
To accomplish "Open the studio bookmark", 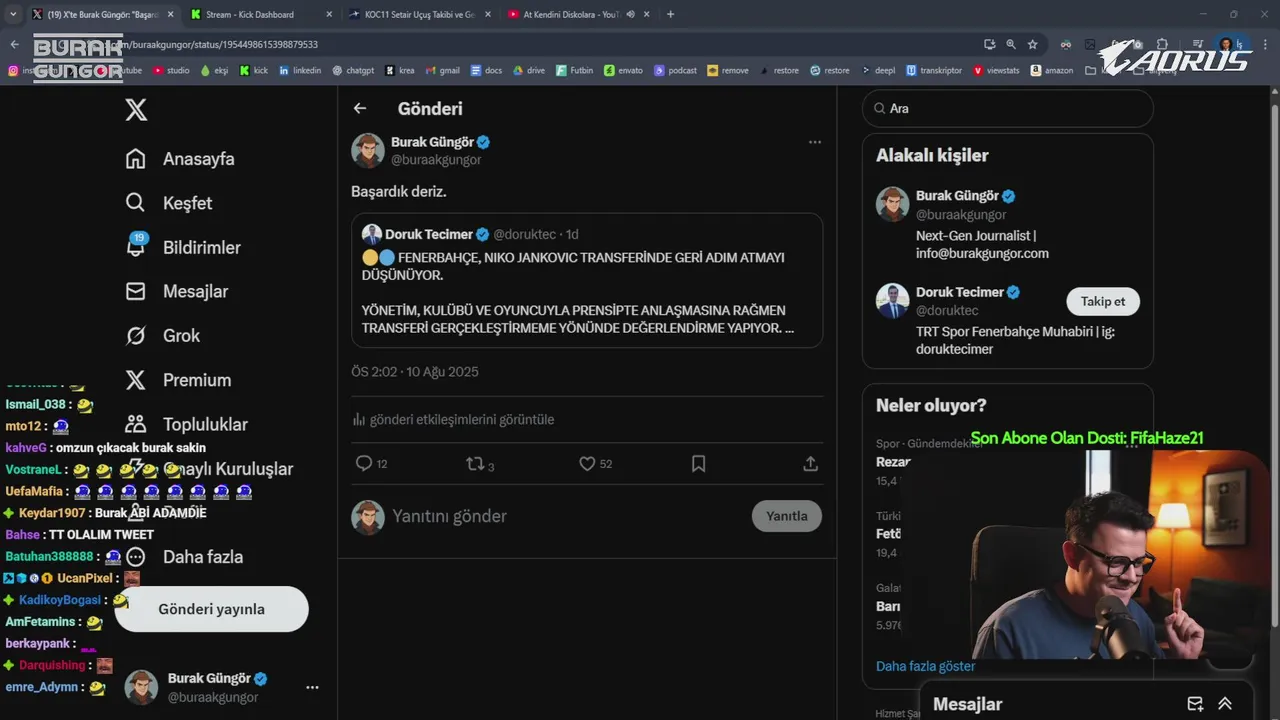I will (171, 71).
